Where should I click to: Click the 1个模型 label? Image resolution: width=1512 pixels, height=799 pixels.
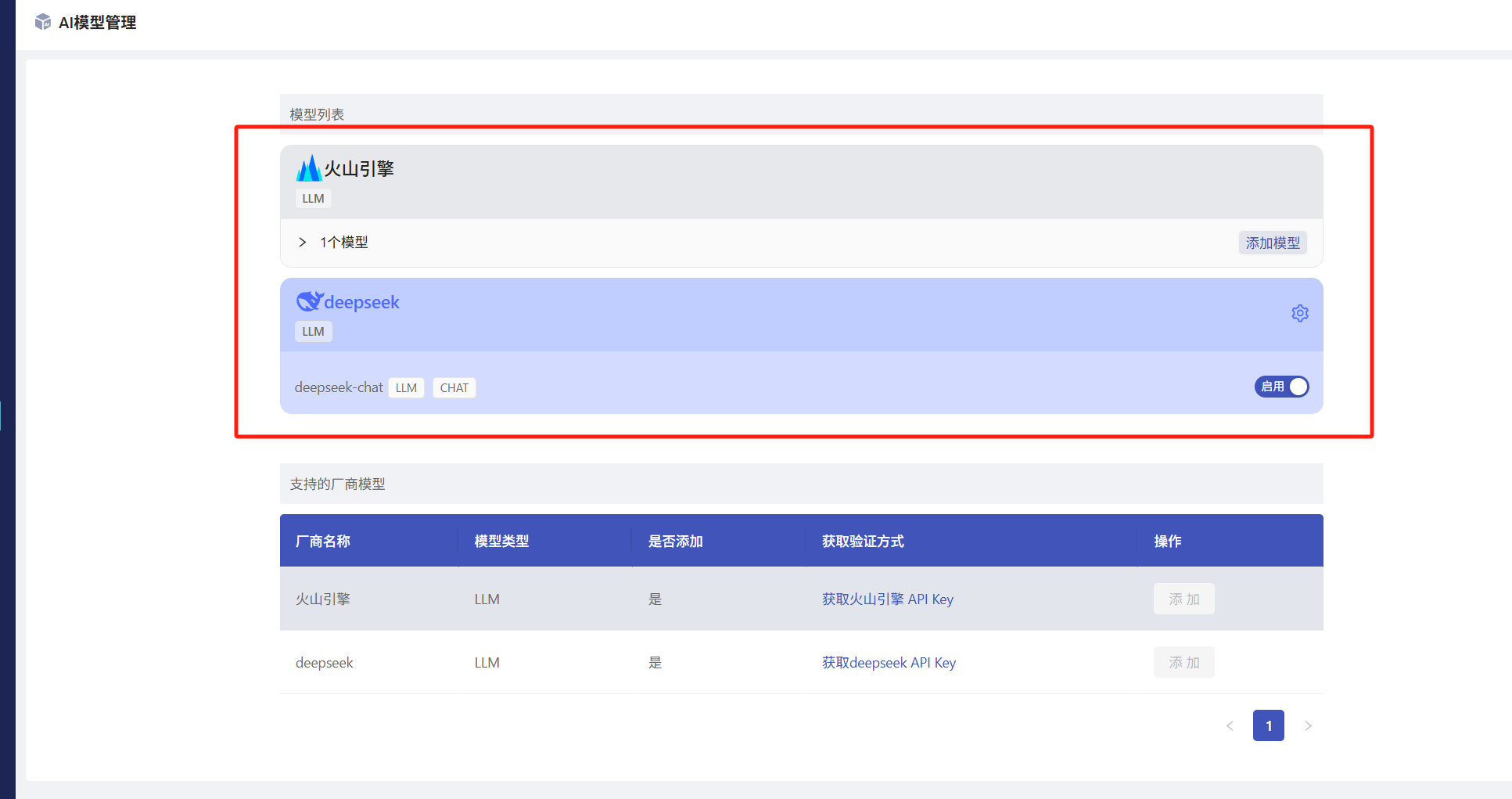point(344,243)
